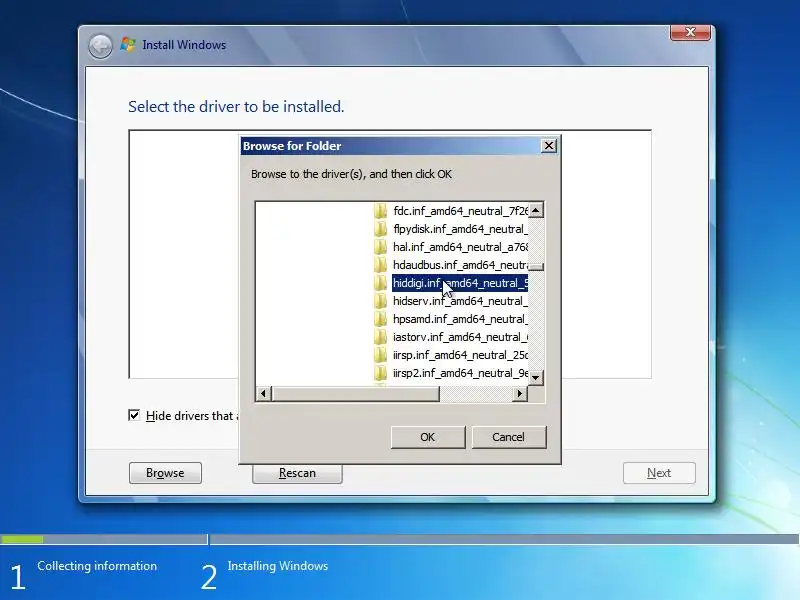800x600 pixels.
Task: Click the folder list scroll up arrow
Action: point(536,210)
